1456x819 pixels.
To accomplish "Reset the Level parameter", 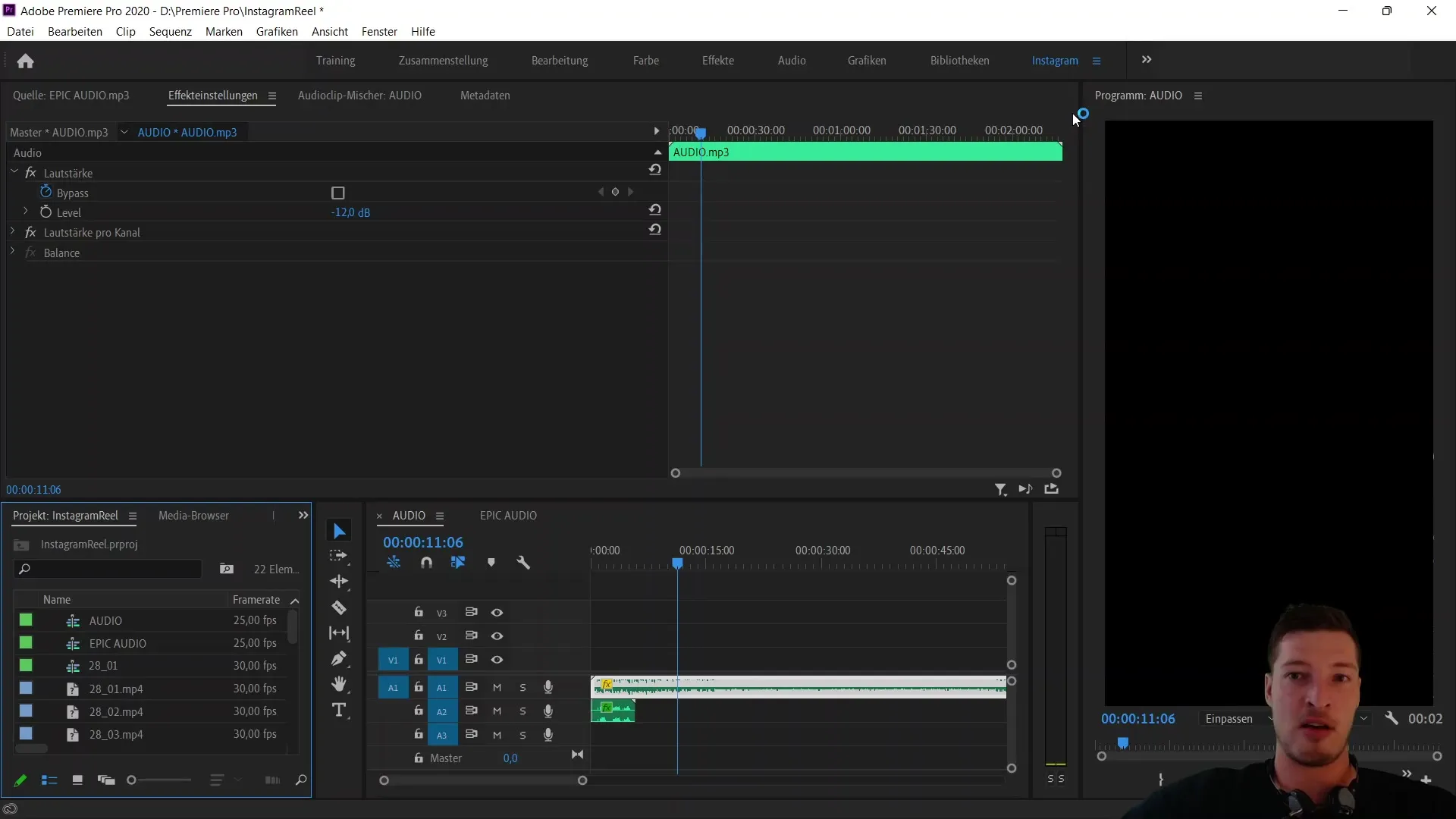I will pyautogui.click(x=655, y=210).
